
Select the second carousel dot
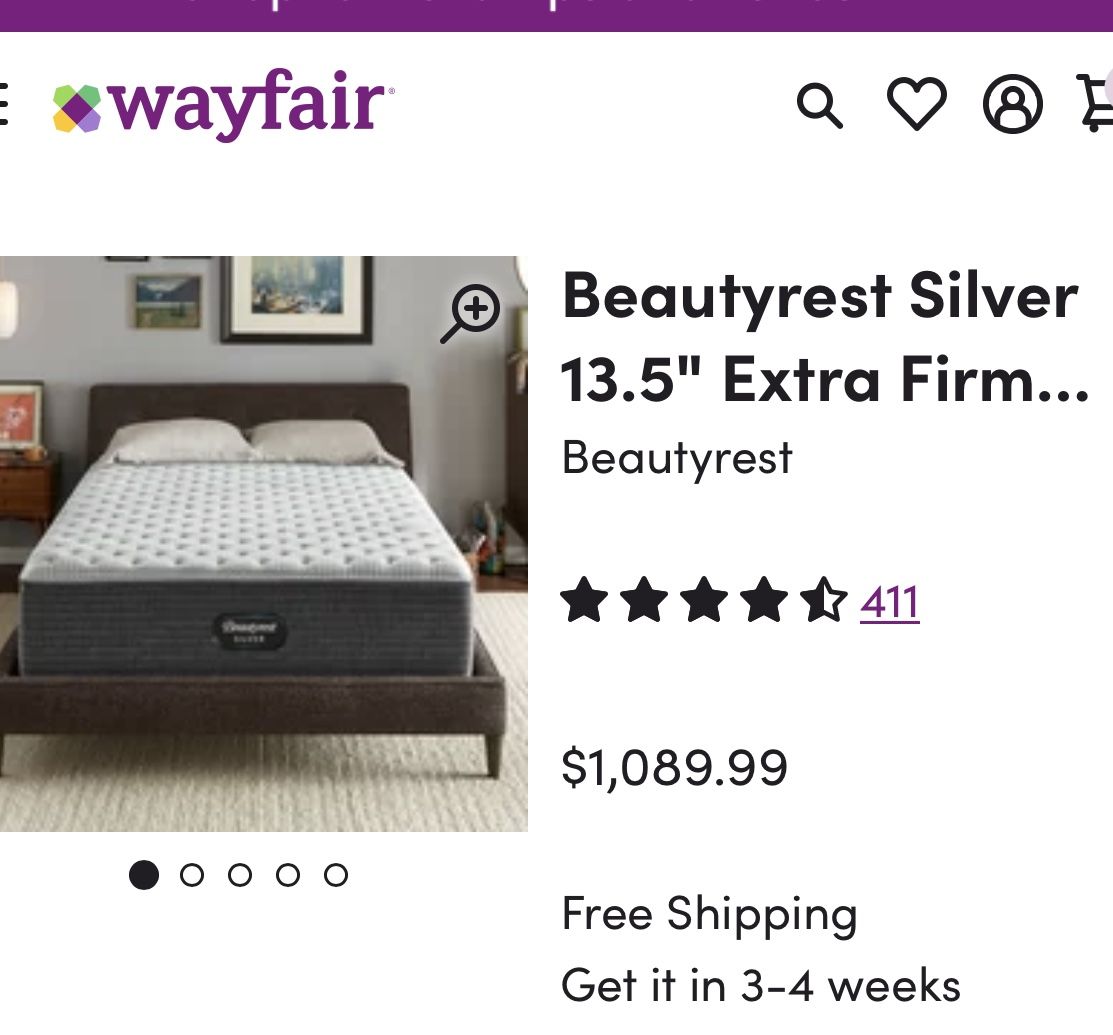[x=192, y=874]
